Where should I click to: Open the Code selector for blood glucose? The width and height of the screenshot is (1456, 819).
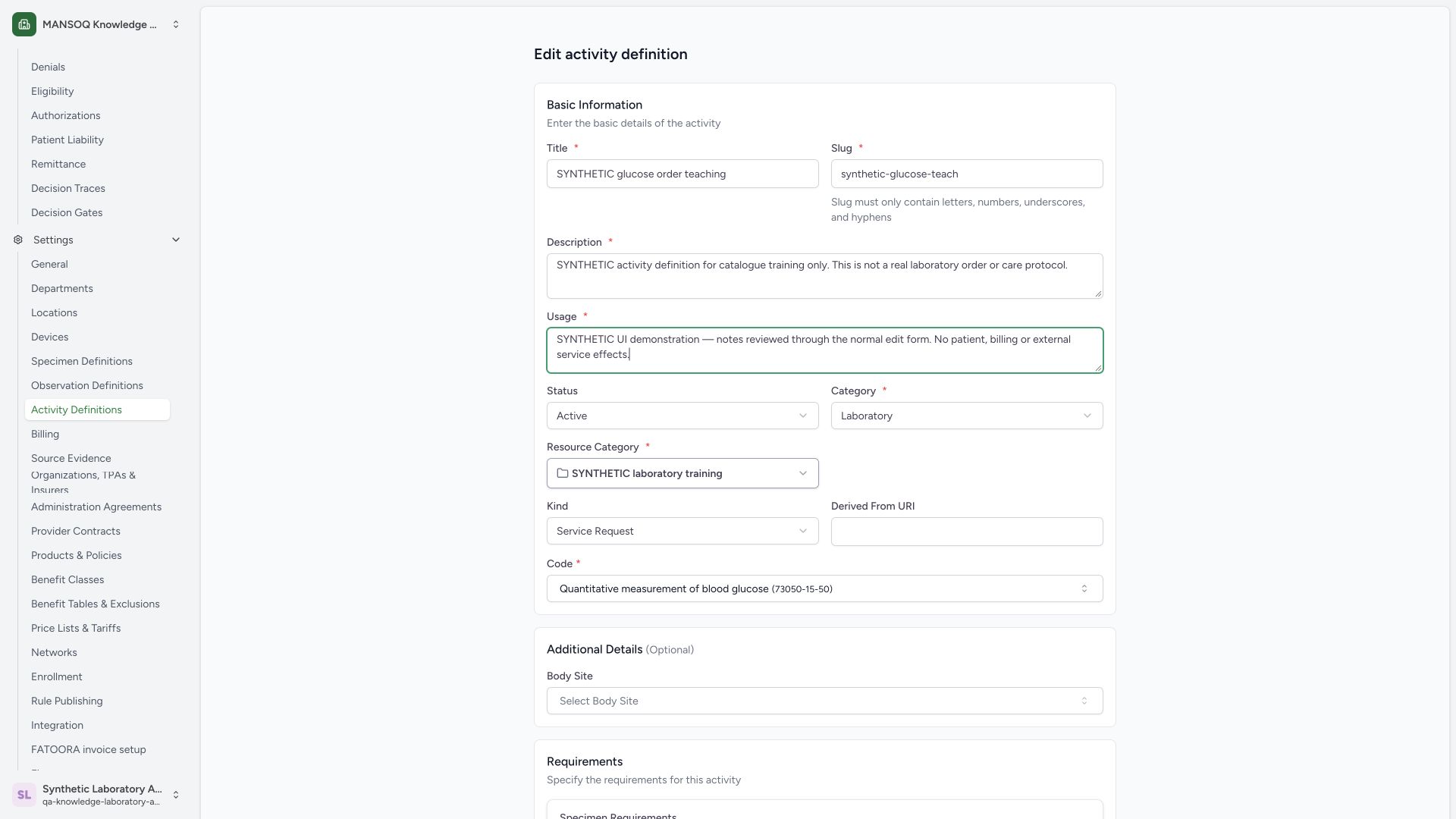tap(825, 588)
